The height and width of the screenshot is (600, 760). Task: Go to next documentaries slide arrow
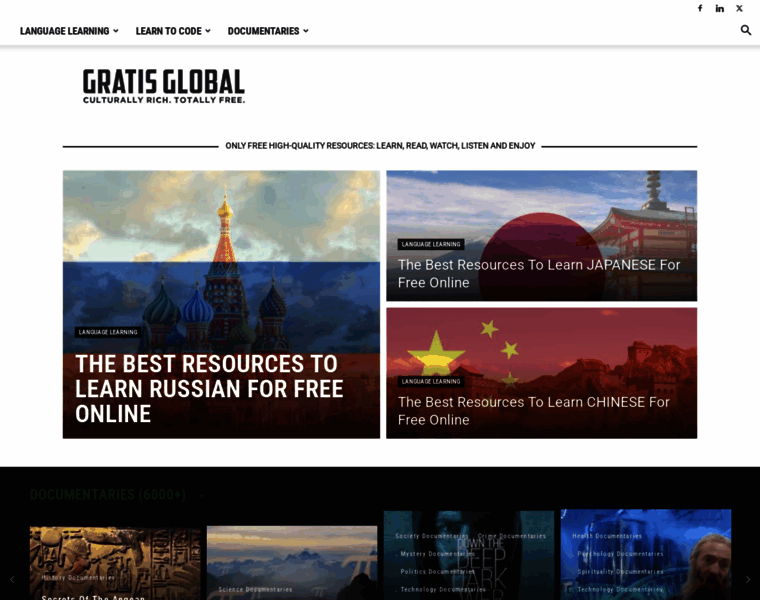coord(747,579)
